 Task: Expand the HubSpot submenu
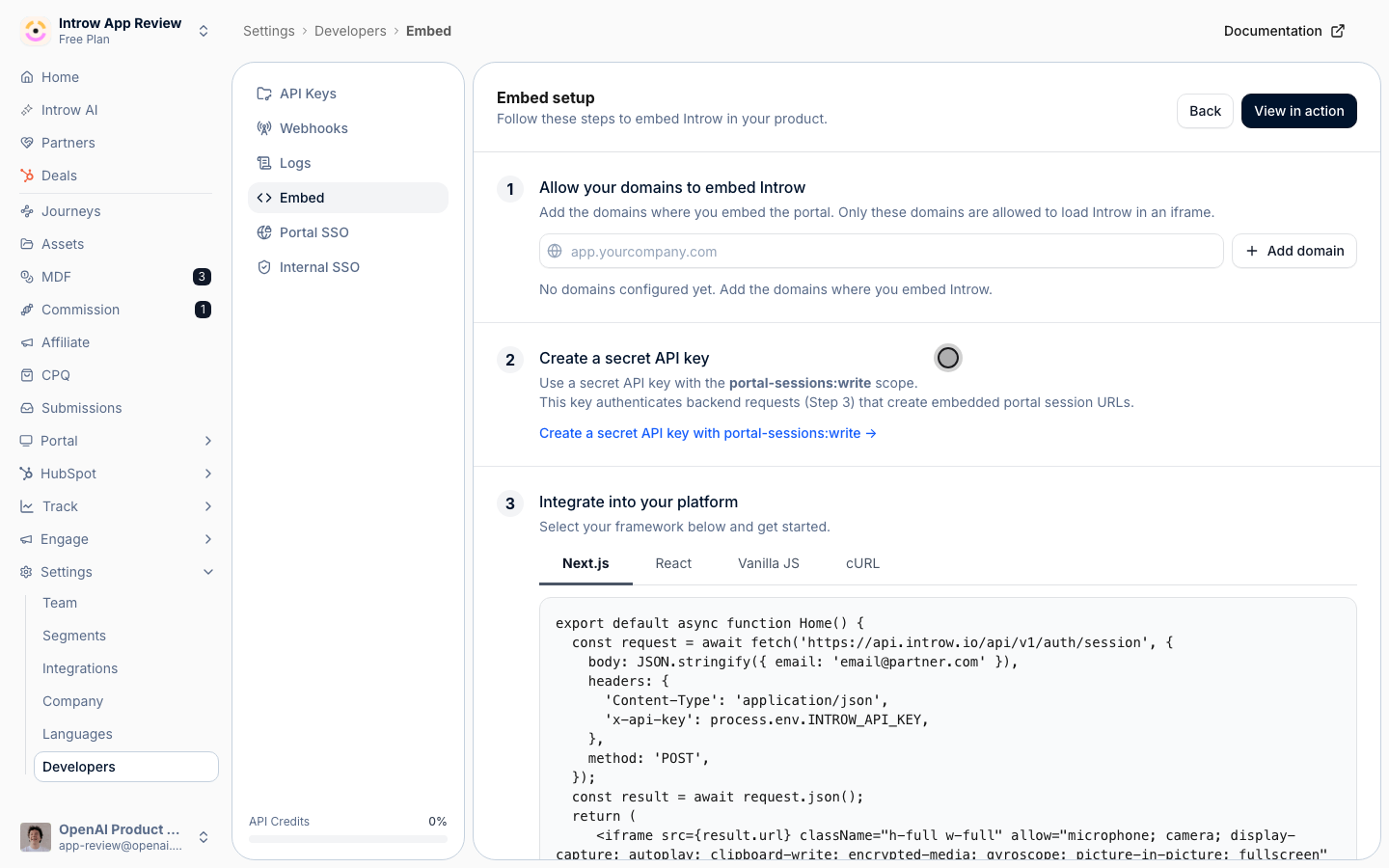[208, 474]
